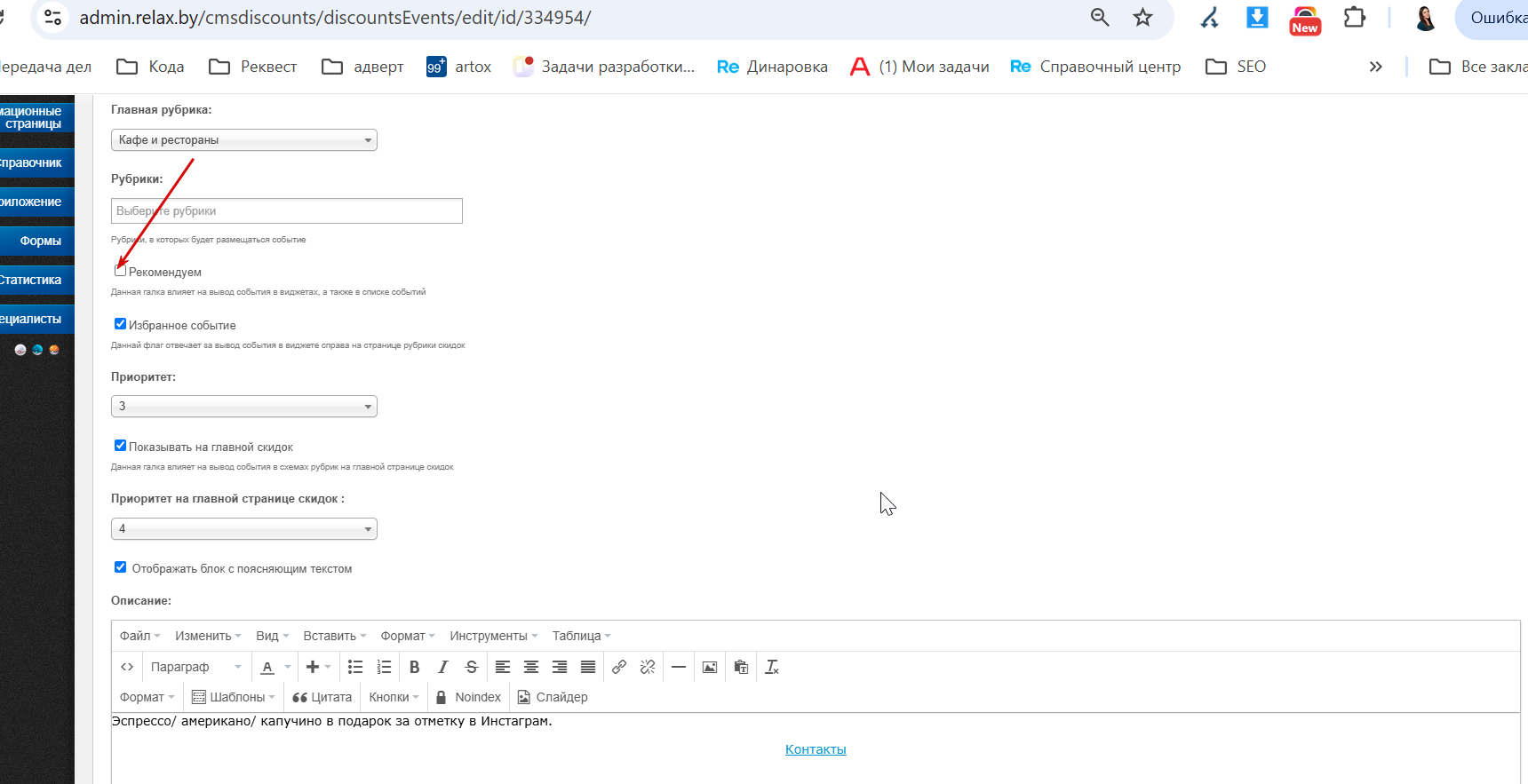Screen dimensions: 1528x784
Task: Click the Noindex button
Action: pos(468,697)
